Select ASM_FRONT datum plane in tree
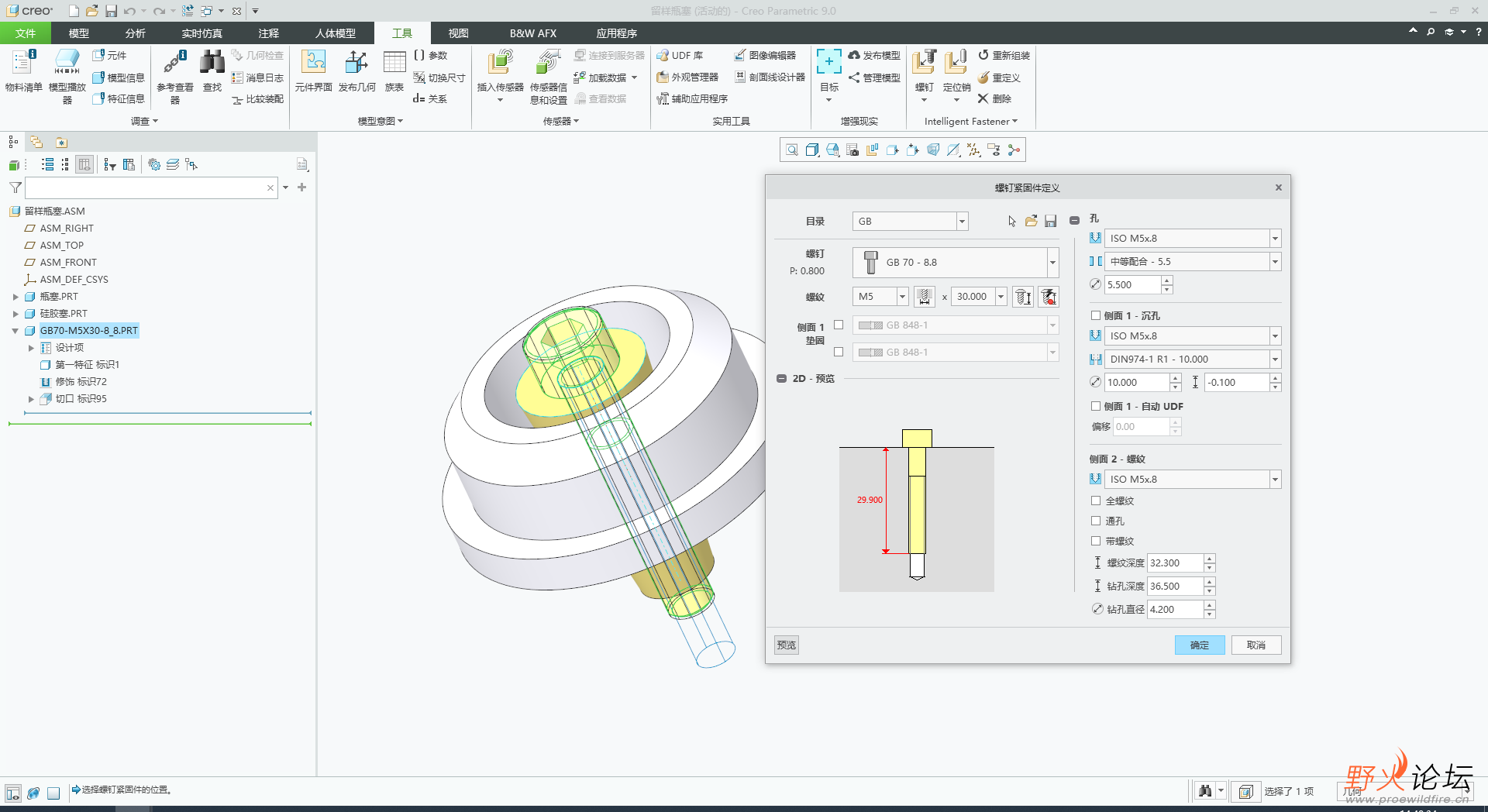 point(68,263)
